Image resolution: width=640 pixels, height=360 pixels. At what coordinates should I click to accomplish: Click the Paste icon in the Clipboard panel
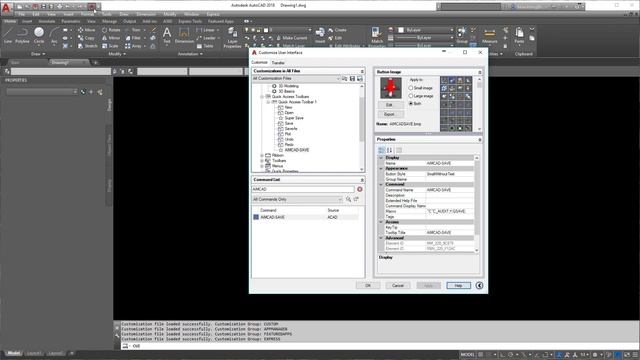pyautogui.click(x=519, y=36)
